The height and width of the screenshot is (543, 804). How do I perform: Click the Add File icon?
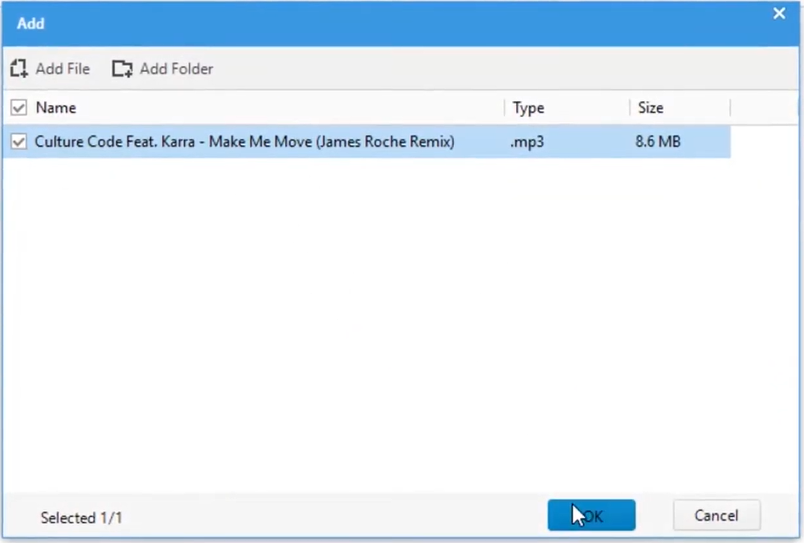tap(19, 69)
